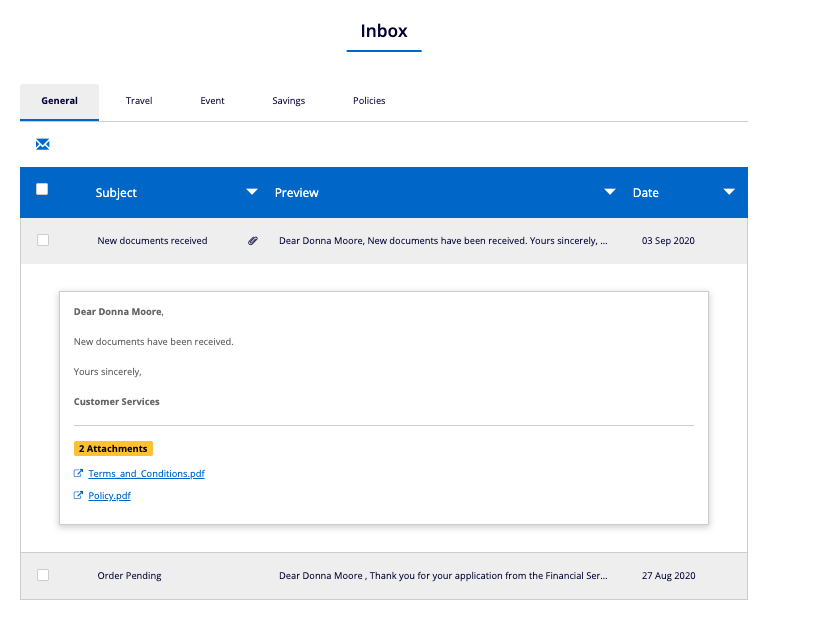This screenshot has width=817, height=626.
Task: Select the General tab
Action: (x=59, y=101)
